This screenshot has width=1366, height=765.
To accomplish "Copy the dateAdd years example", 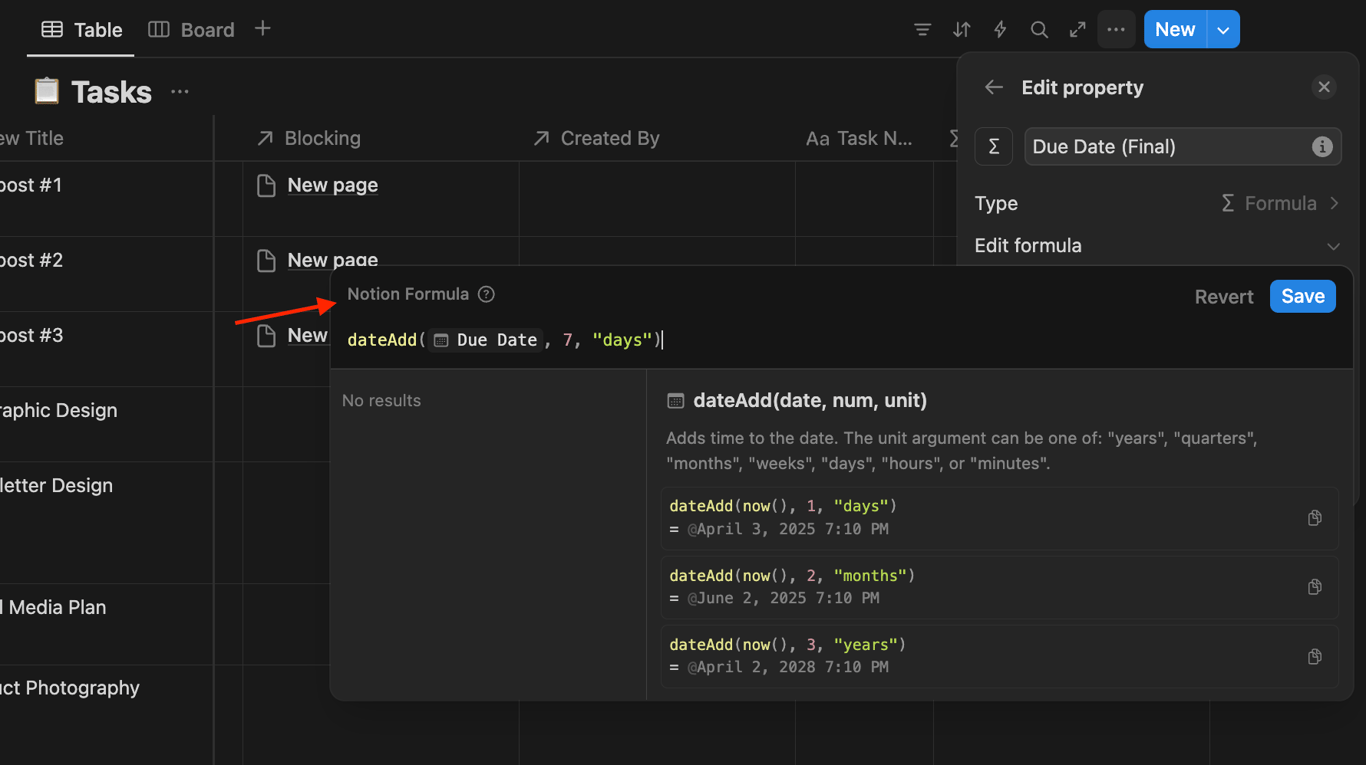I will point(1315,657).
